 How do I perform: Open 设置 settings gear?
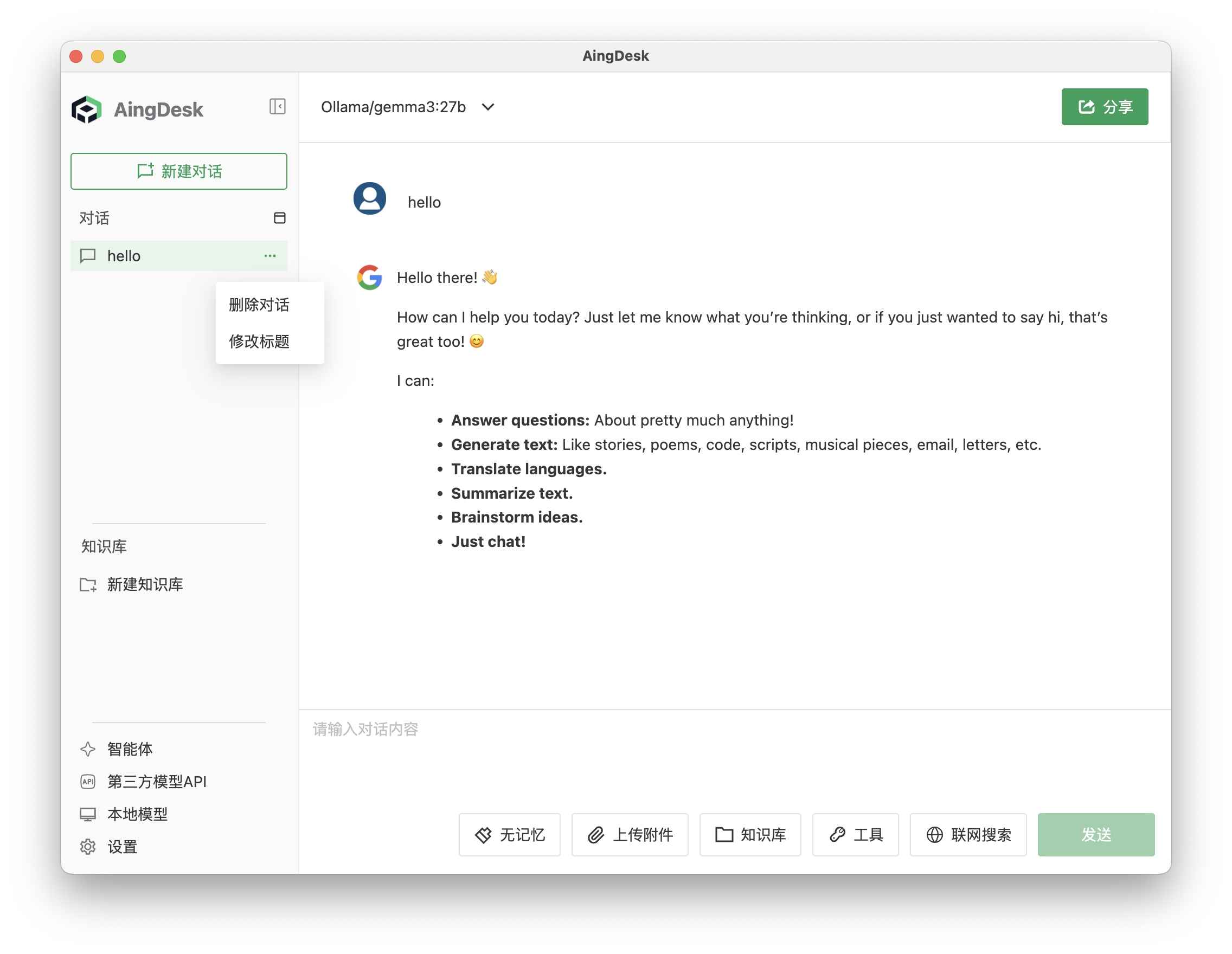coord(122,847)
